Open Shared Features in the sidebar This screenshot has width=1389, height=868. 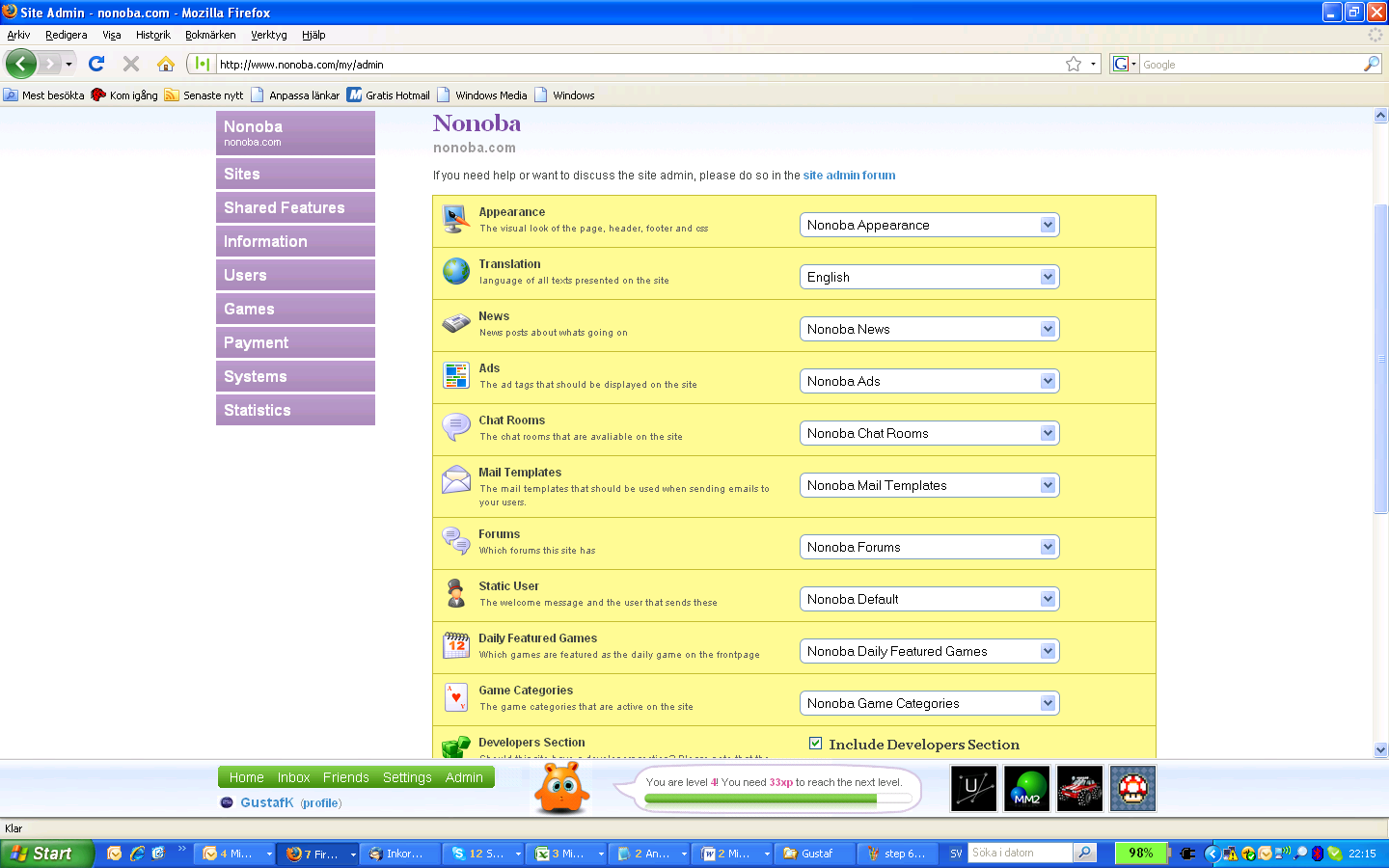295,207
